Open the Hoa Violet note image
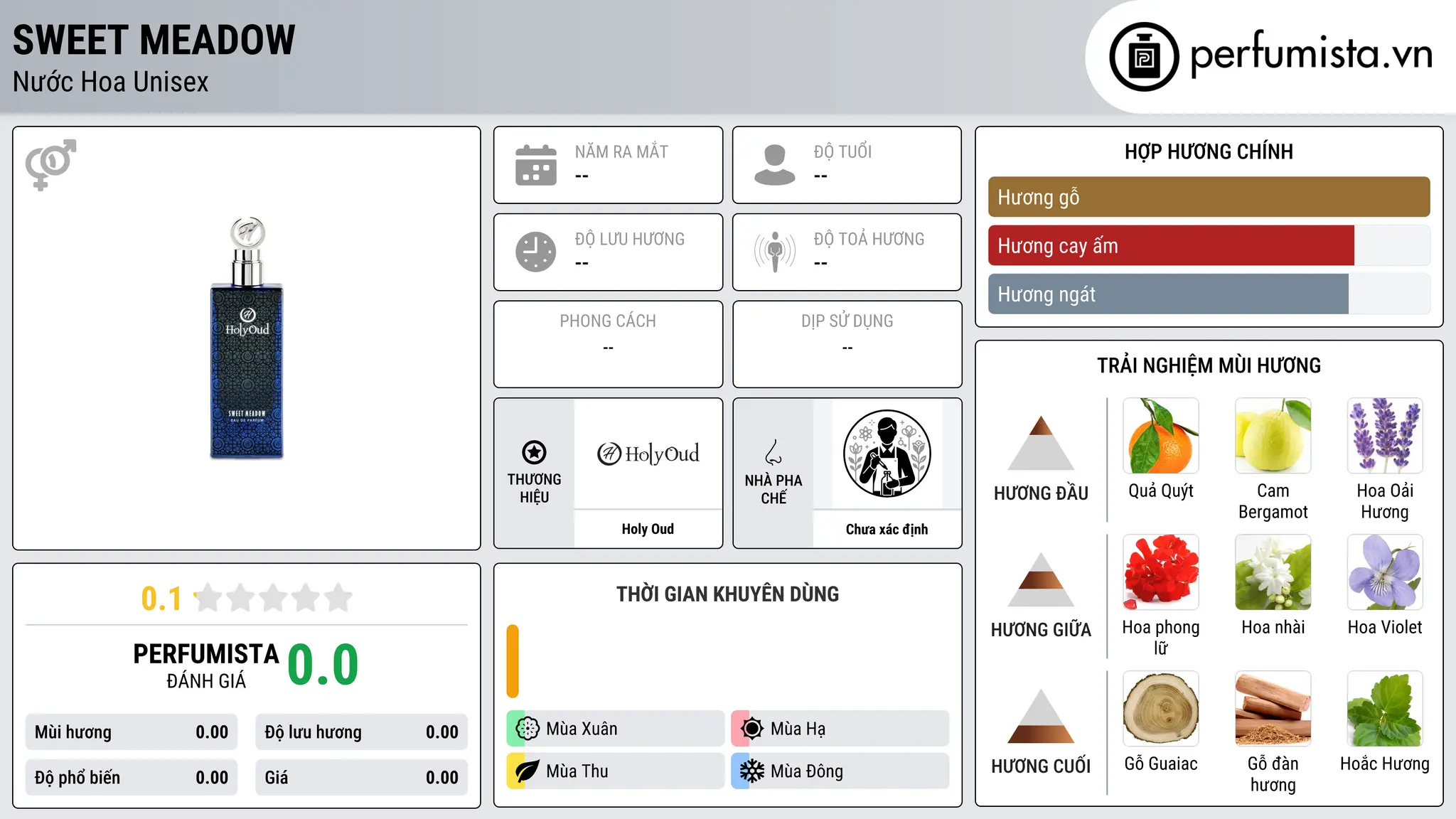The image size is (1456, 819). click(x=1385, y=572)
